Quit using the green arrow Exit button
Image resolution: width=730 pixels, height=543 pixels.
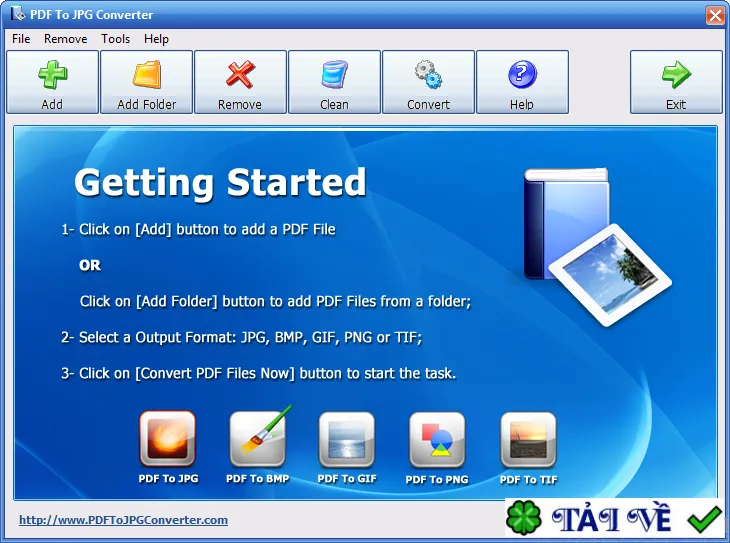coord(676,82)
